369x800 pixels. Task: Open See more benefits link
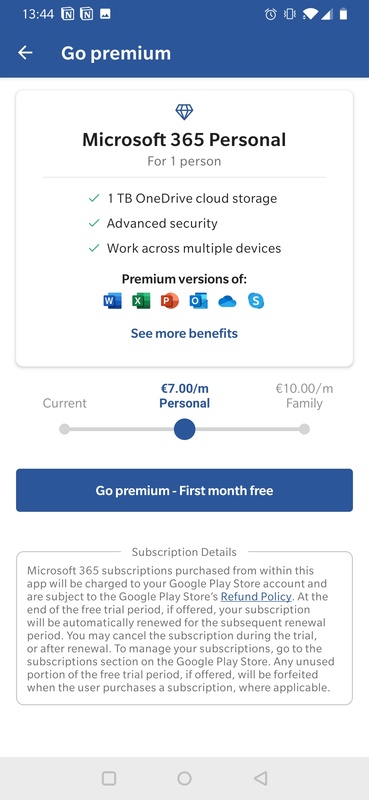point(184,333)
